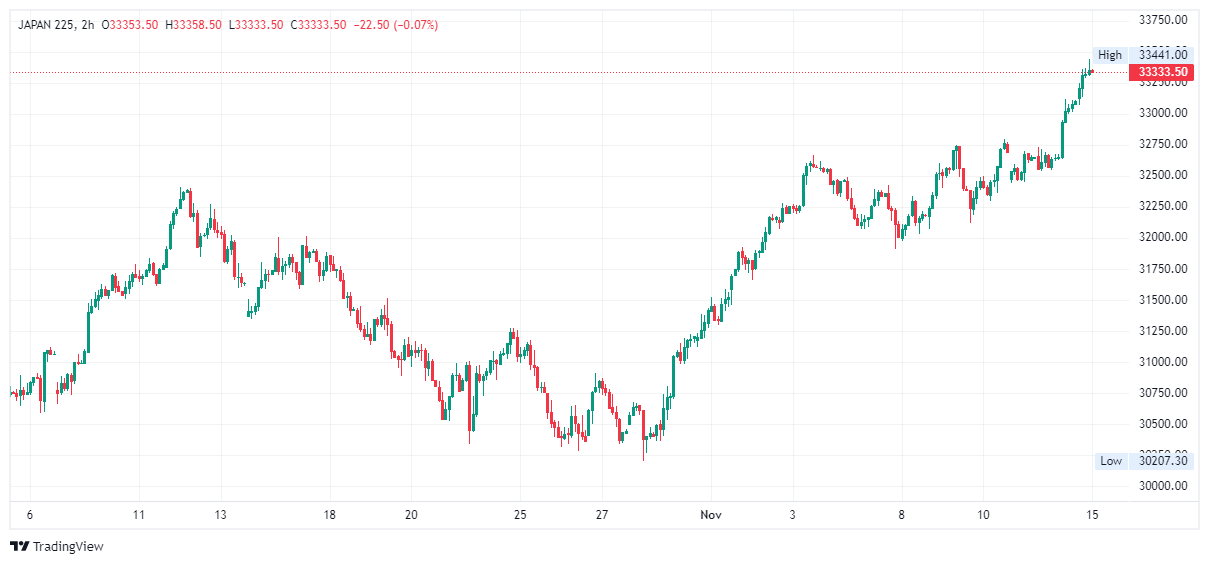
Task: Click date 27 on the time axis
Action: 601,515
